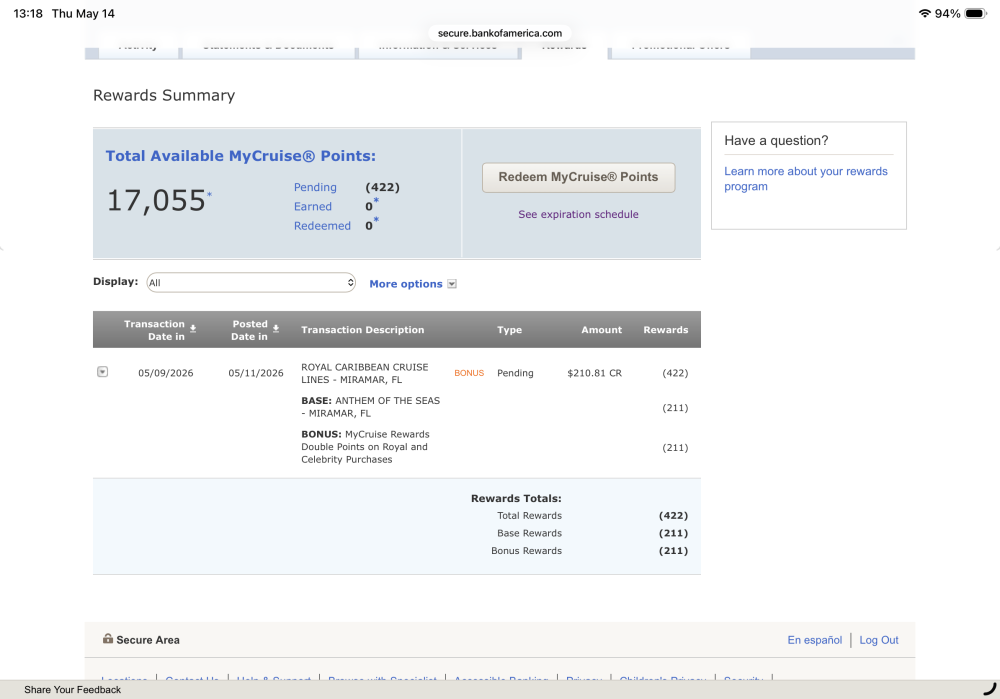This screenshot has width=1000, height=699.
Task: Click the Rewards Totals label
Action: 516,498
